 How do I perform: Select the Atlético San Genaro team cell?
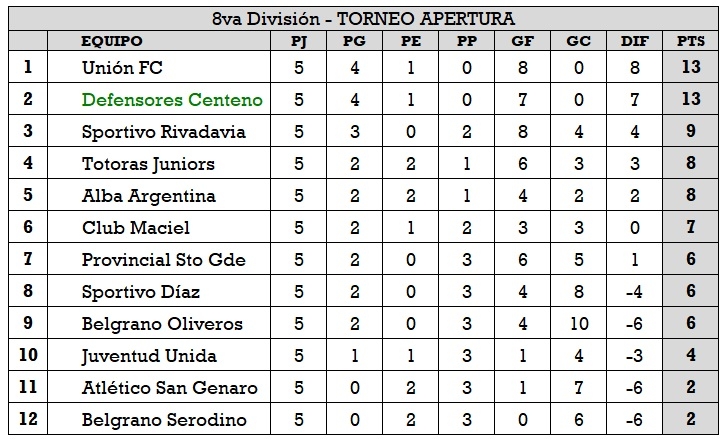click(169, 388)
